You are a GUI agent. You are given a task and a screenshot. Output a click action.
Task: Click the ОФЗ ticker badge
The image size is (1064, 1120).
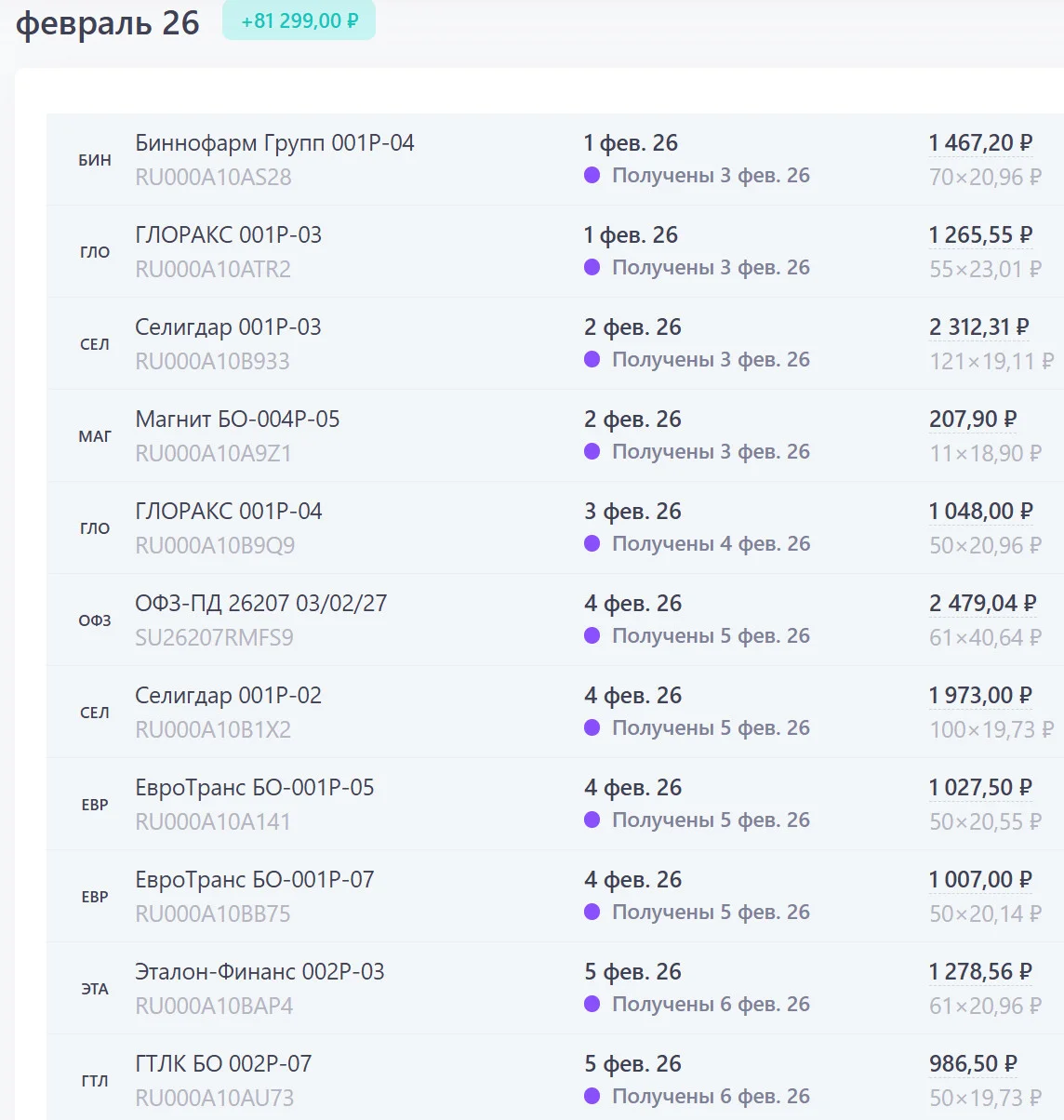[x=95, y=620]
